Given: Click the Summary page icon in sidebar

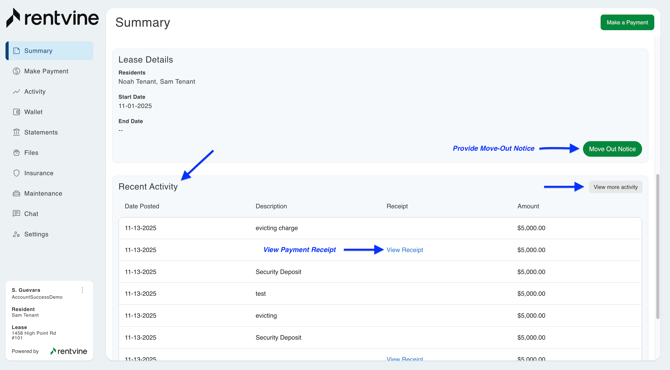Looking at the screenshot, I should tap(16, 51).
